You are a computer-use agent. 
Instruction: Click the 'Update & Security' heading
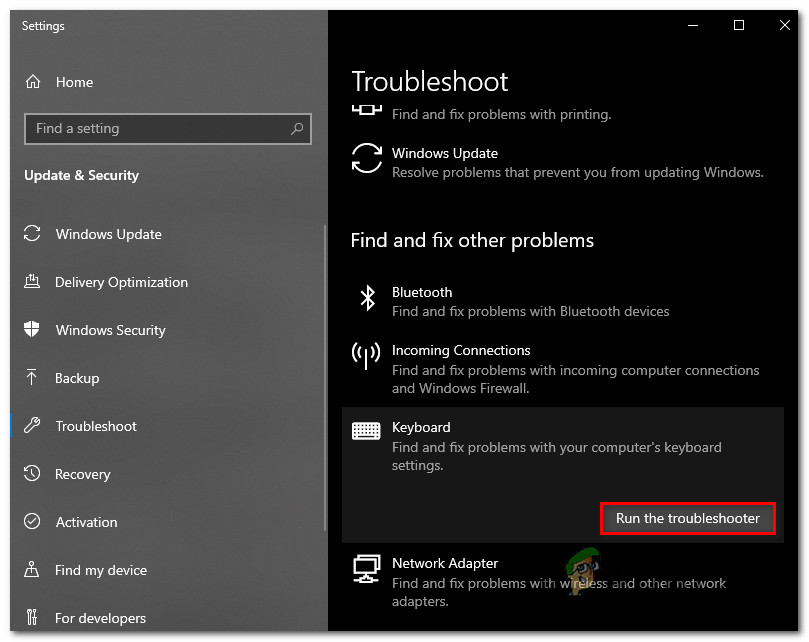tap(82, 175)
